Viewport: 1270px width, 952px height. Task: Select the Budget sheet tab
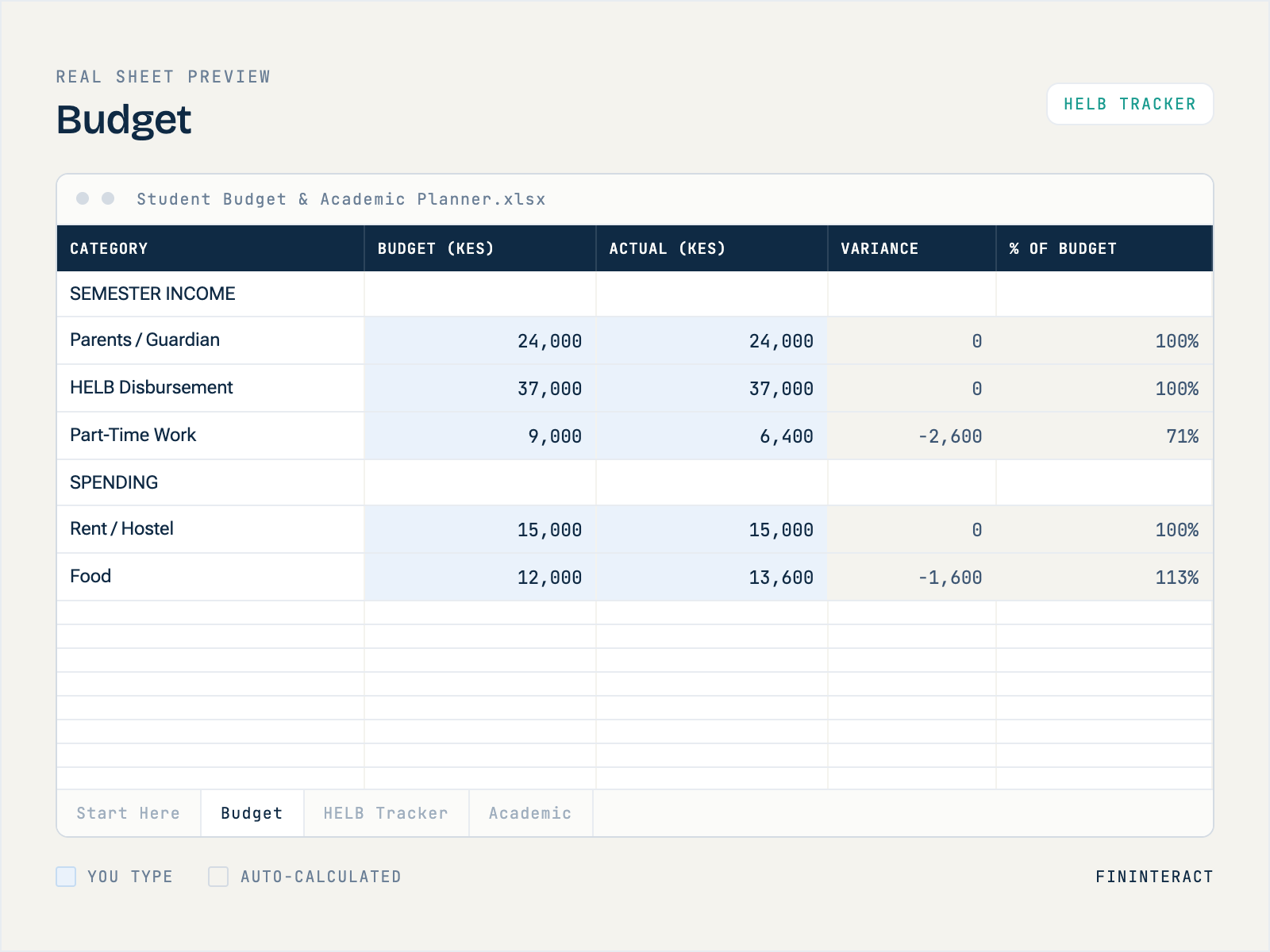coord(252,813)
